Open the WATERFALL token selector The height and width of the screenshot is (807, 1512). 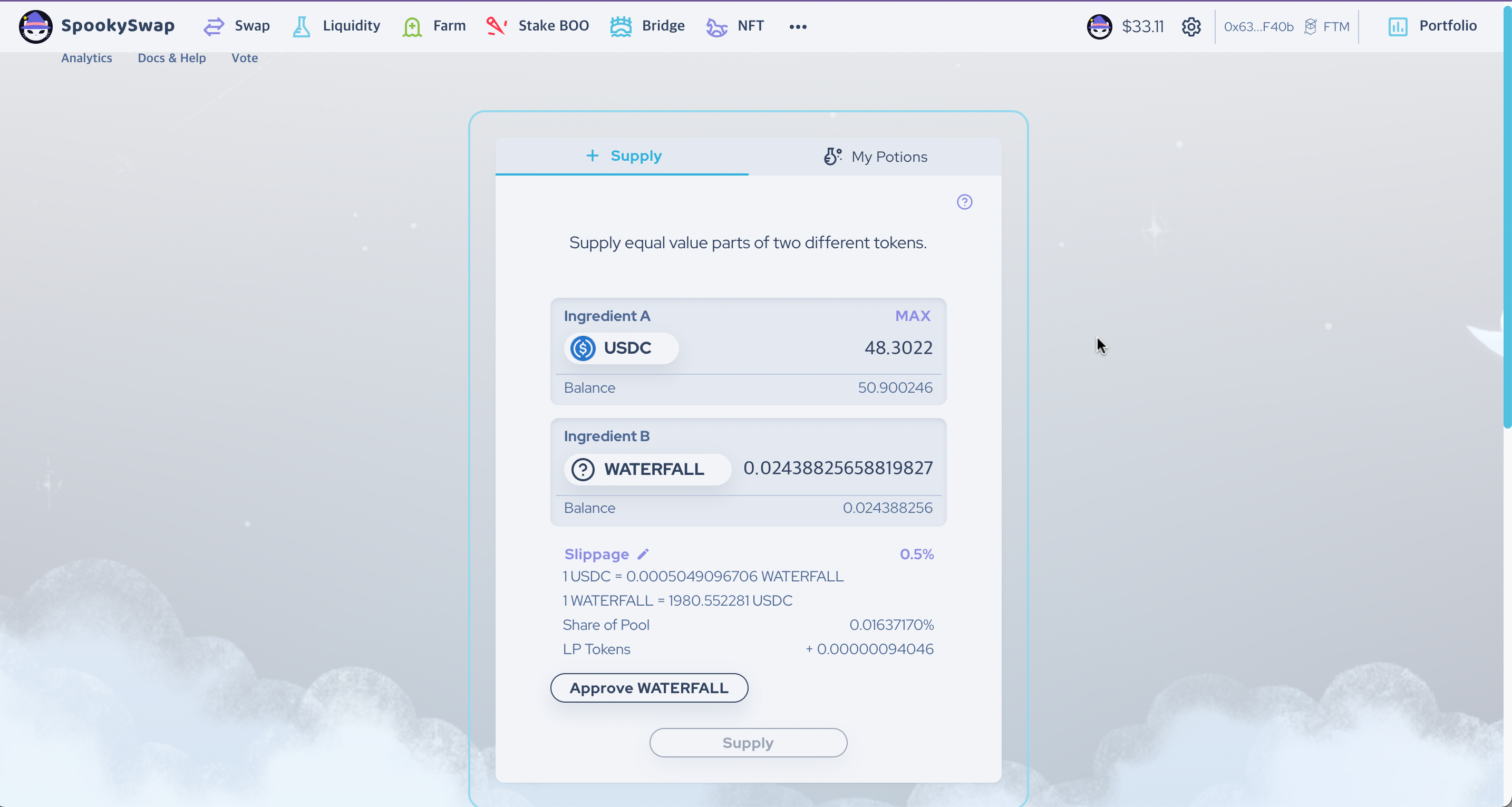(x=646, y=469)
